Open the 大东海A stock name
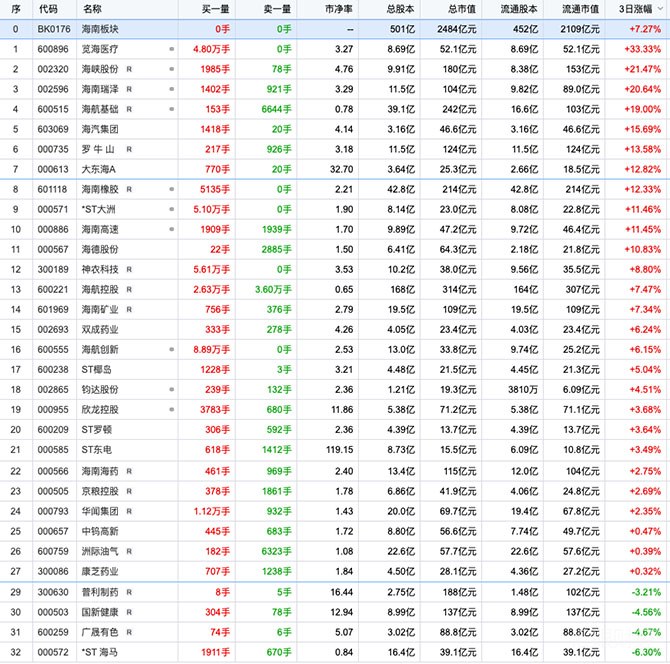This screenshot has width=670, height=664. (x=99, y=170)
